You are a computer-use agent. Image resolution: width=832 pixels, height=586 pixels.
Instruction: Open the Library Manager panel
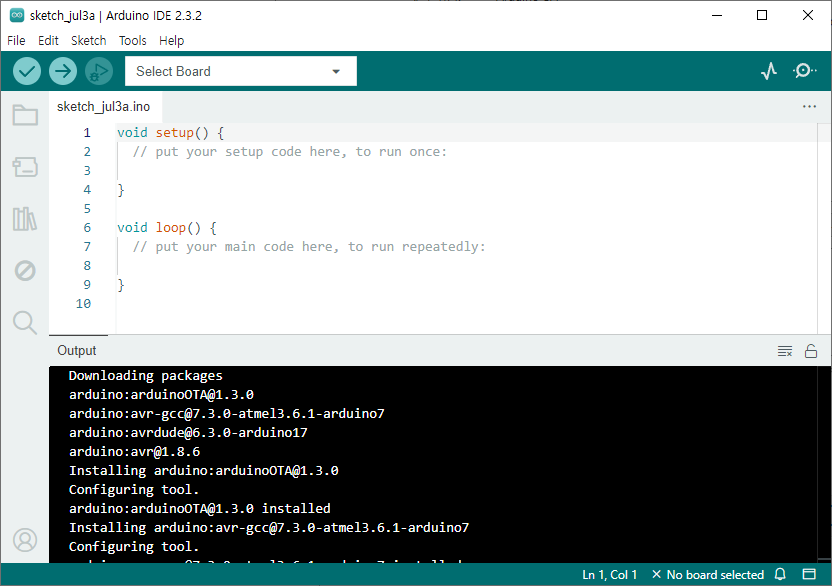(x=25, y=219)
